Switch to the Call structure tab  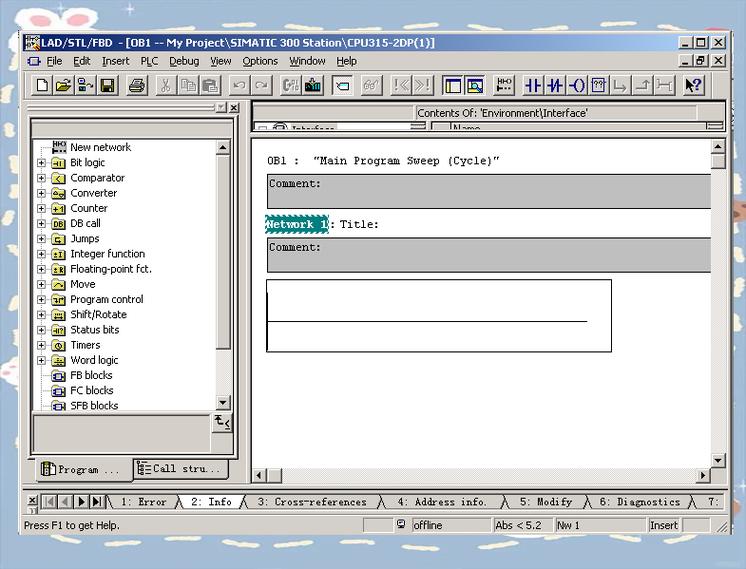click(x=180, y=469)
